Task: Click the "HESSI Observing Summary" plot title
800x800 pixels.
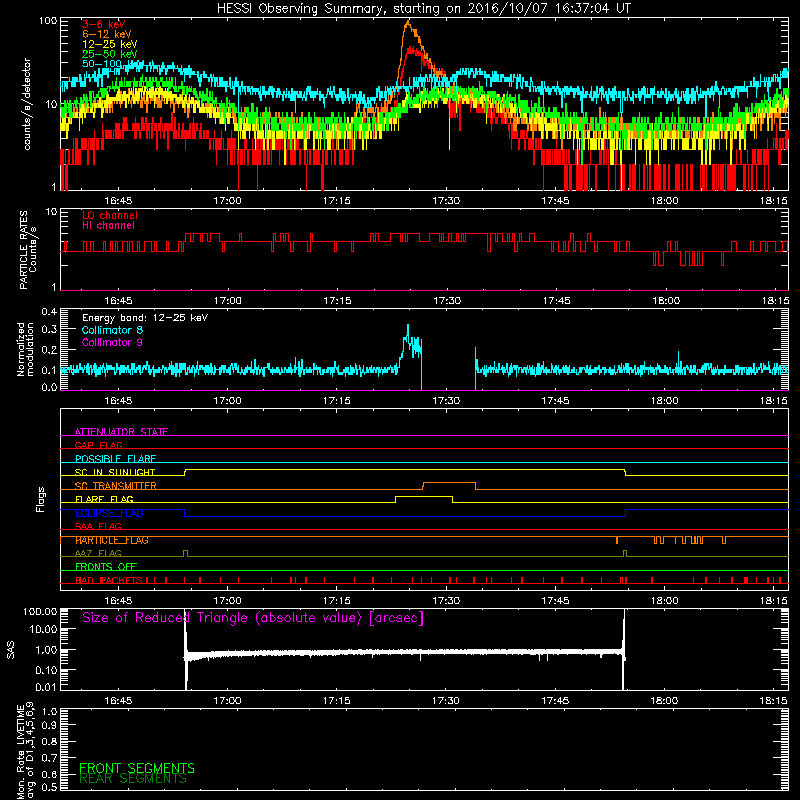Action: [424, 8]
